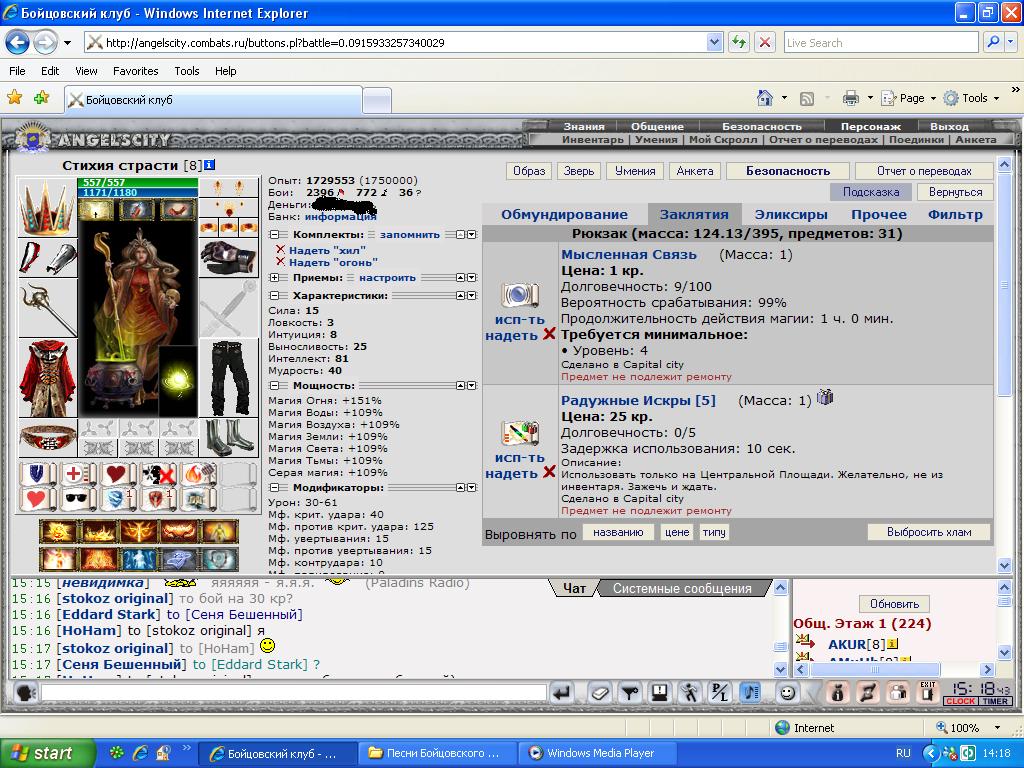
Task: Click the green health bar 557/557
Action: pyautogui.click(x=137, y=183)
